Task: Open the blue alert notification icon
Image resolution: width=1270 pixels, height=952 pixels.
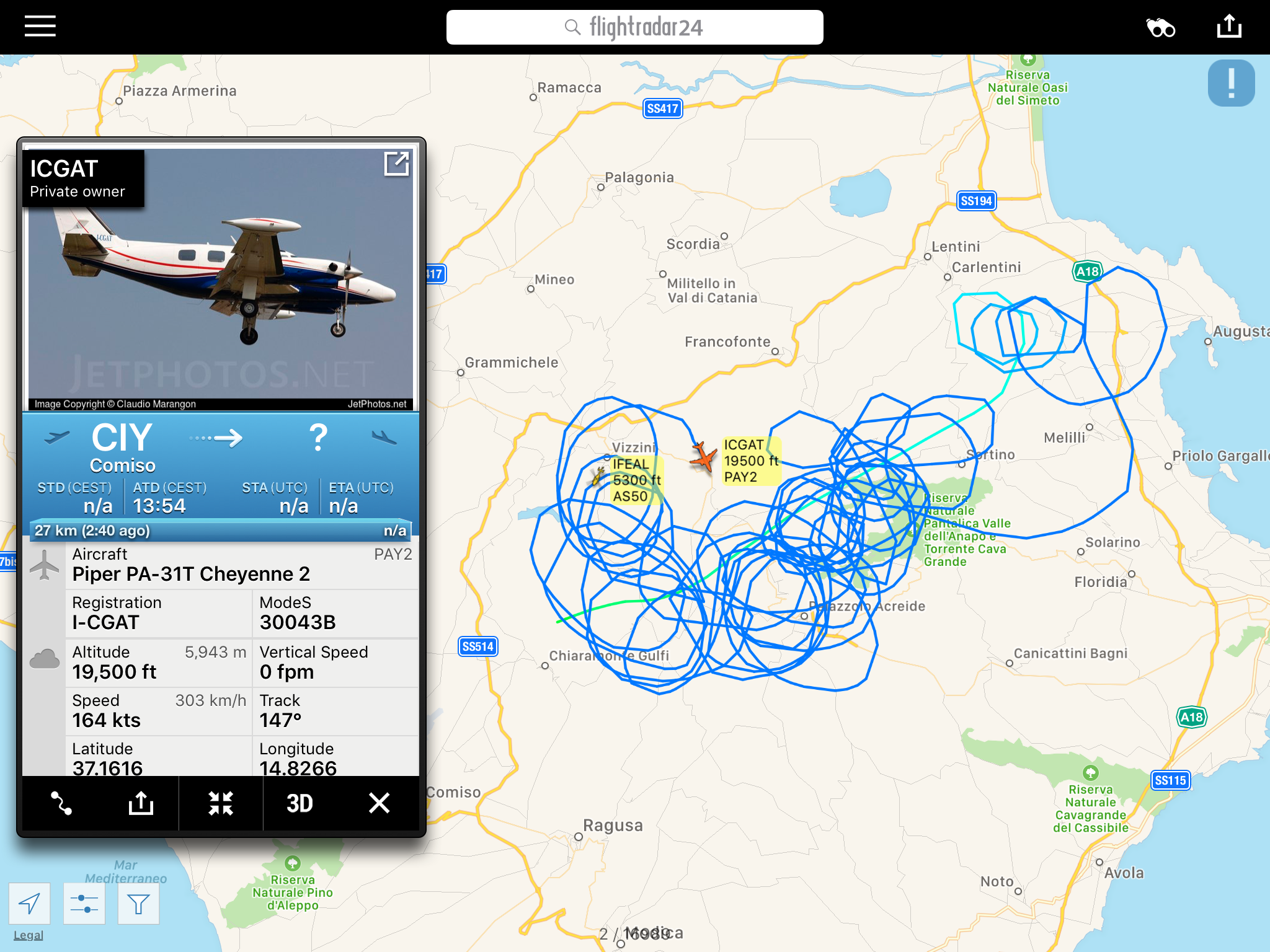Action: [x=1231, y=83]
